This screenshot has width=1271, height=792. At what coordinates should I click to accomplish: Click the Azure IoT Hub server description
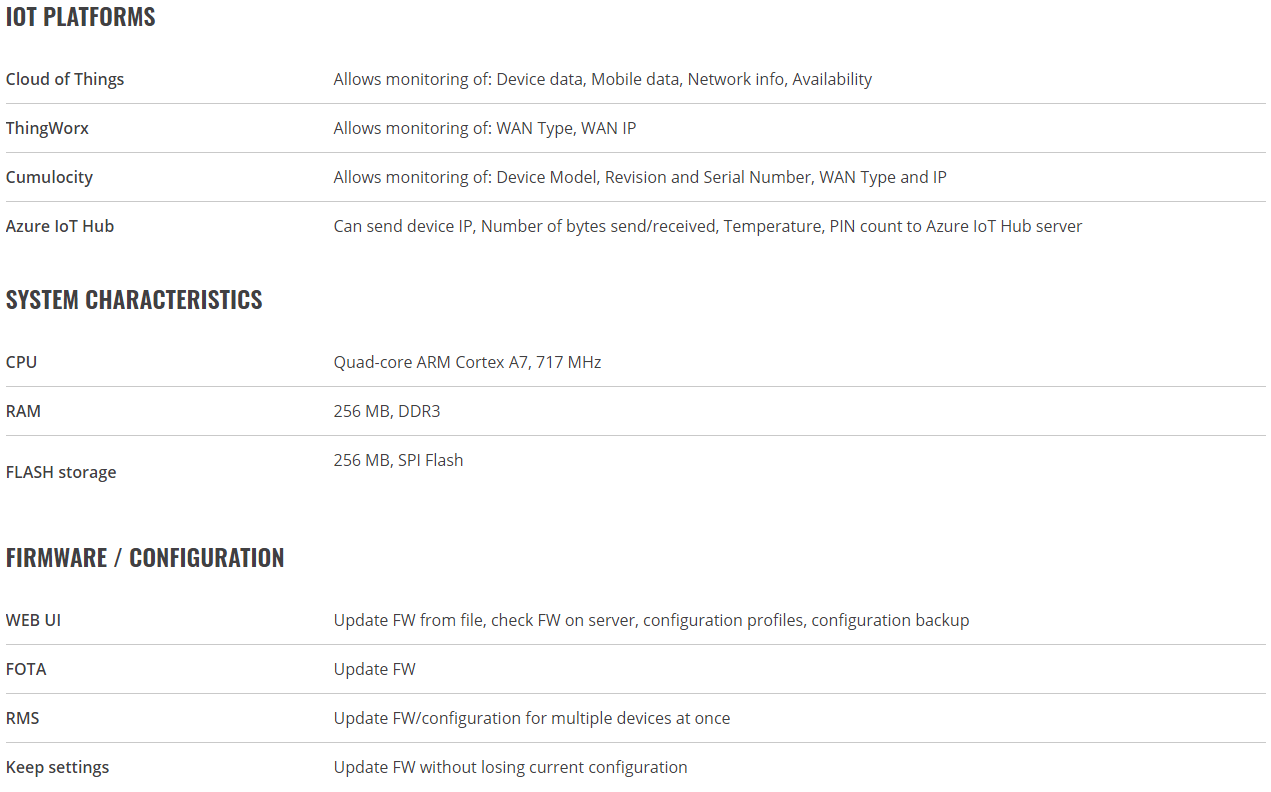point(708,226)
